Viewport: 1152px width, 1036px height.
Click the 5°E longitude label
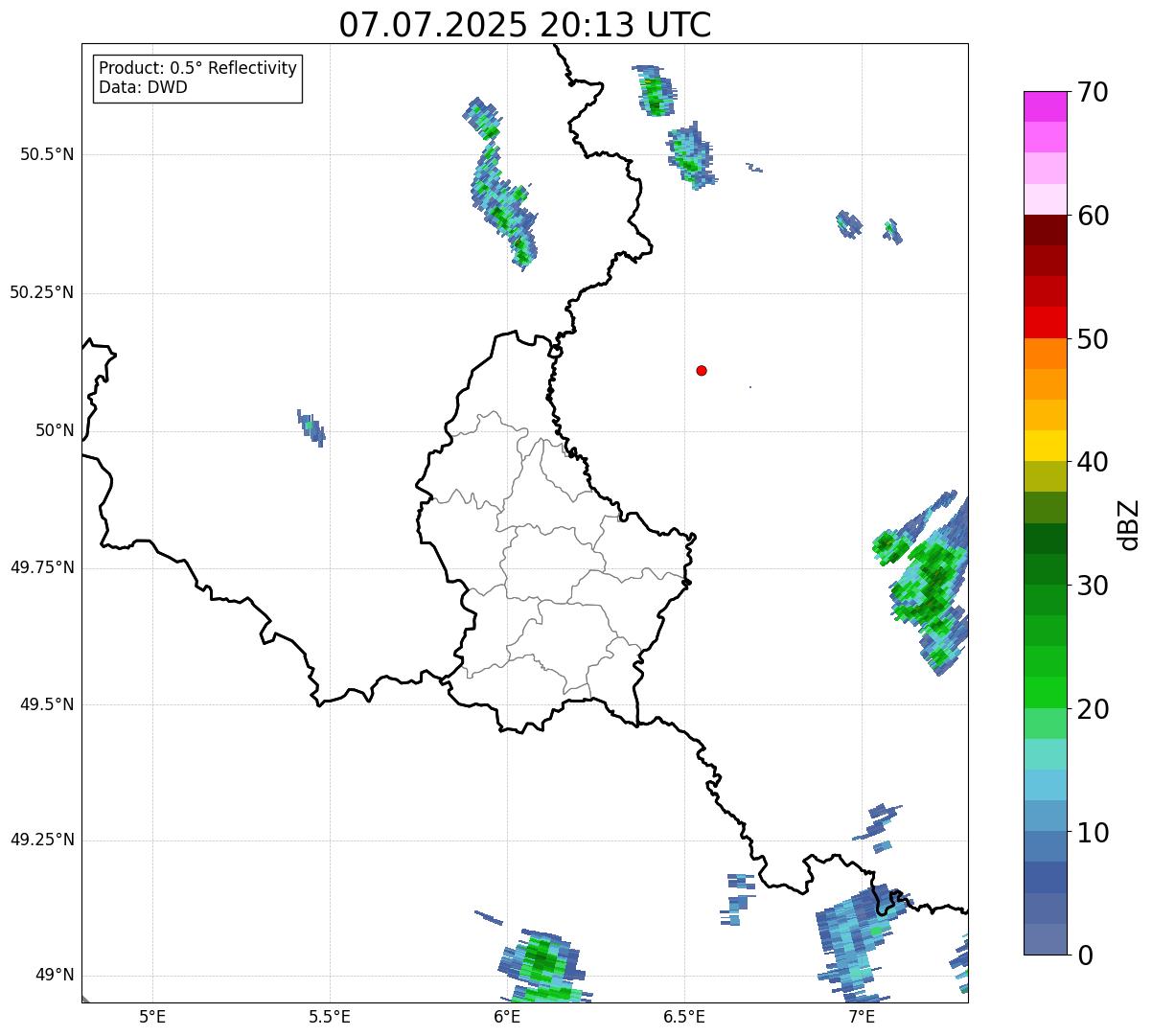(152, 1016)
